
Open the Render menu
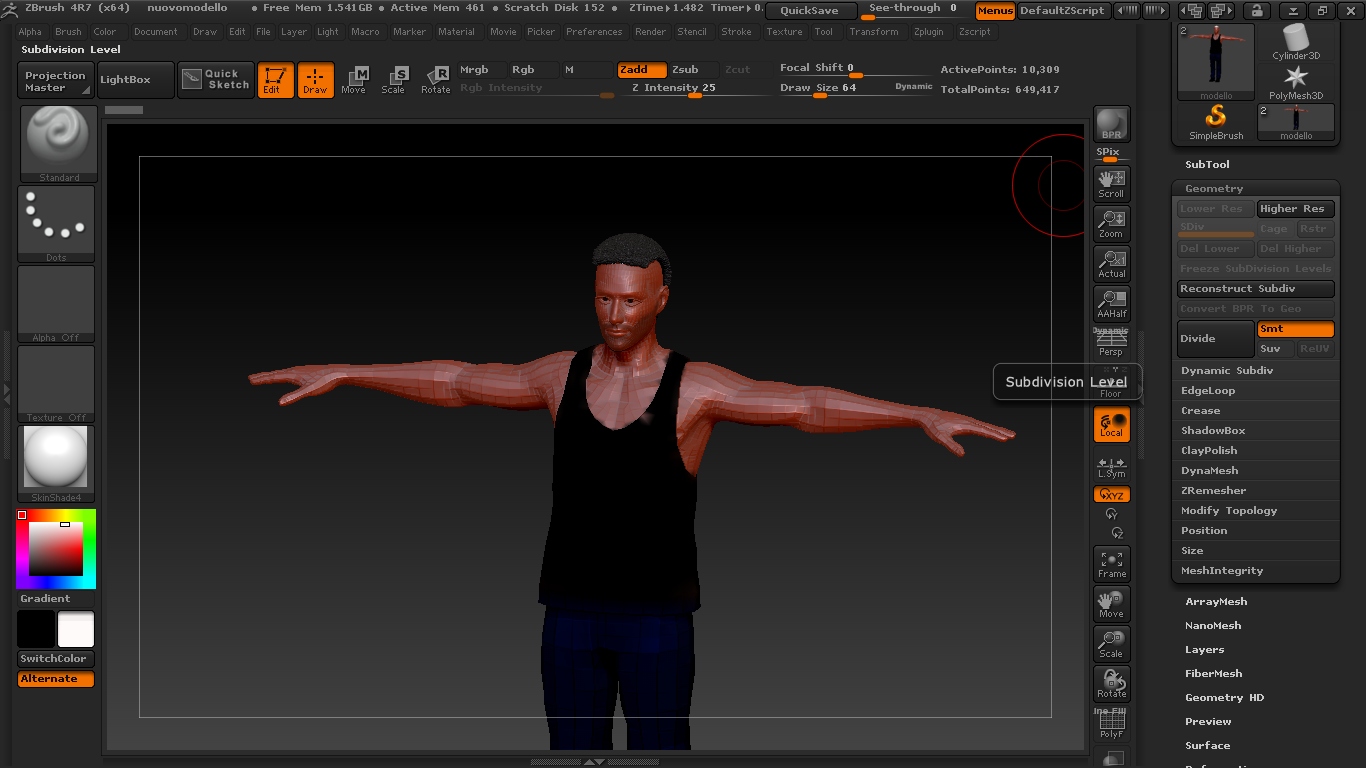[x=650, y=32]
